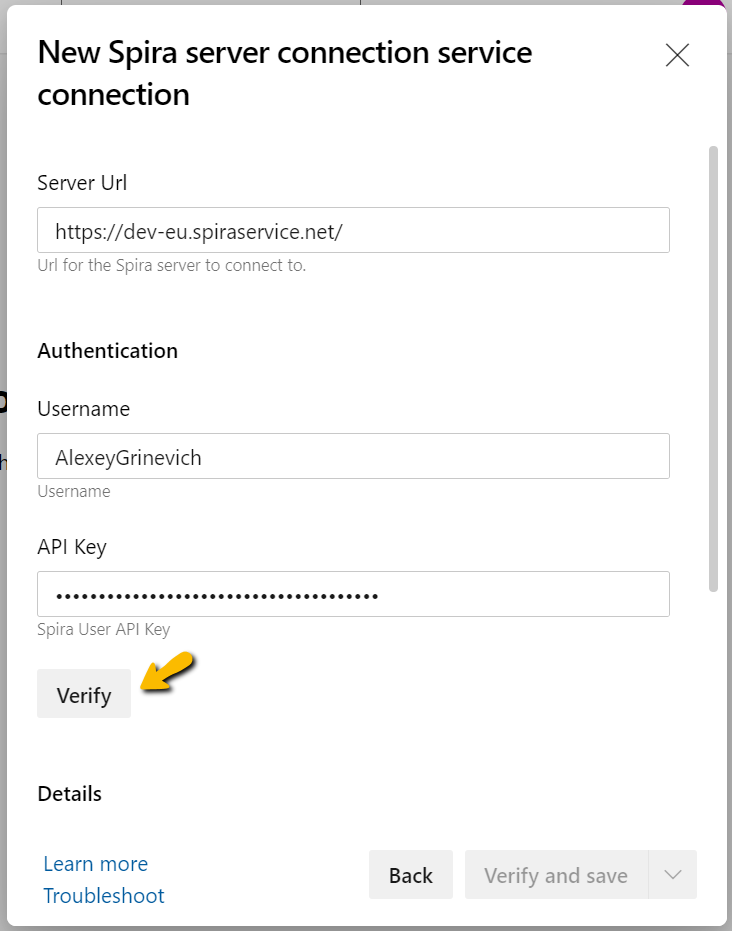Click the dialog's vertical scrollbar

coord(714,369)
